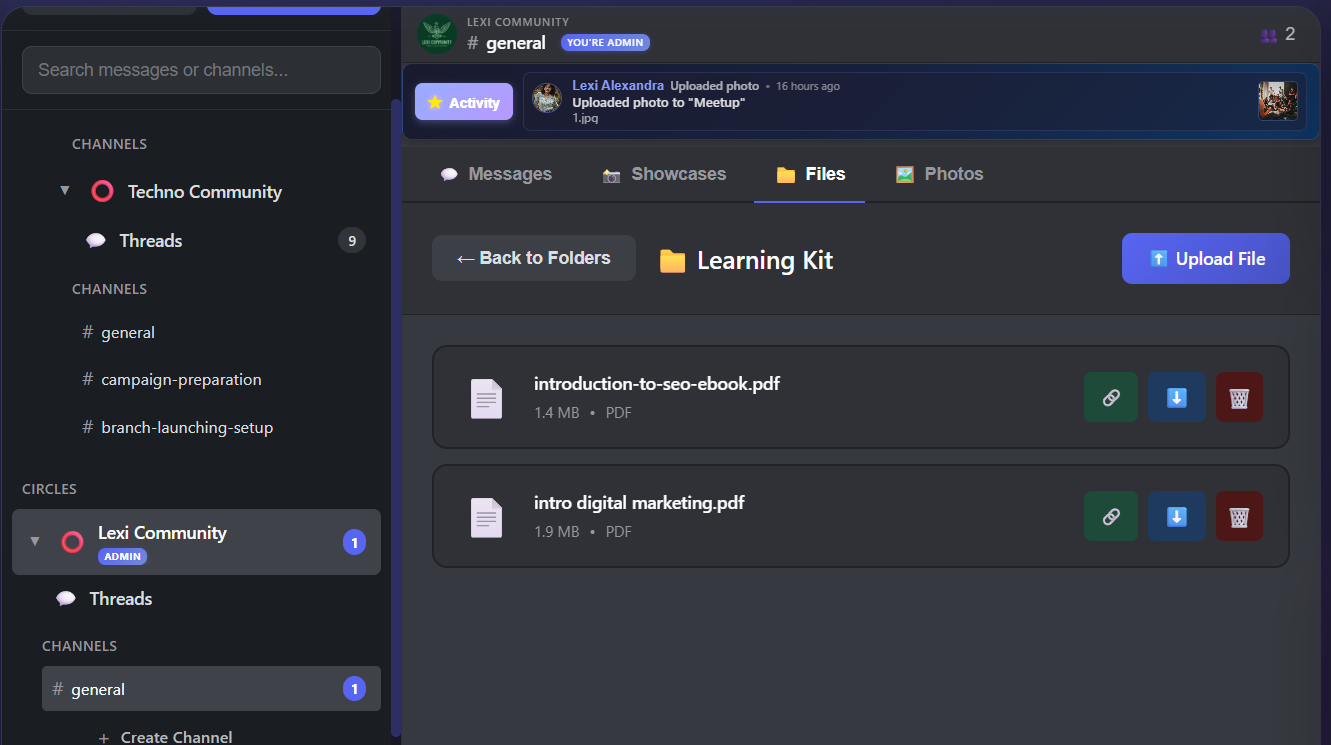Download intro digital marketing.pdf

click(1176, 516)
